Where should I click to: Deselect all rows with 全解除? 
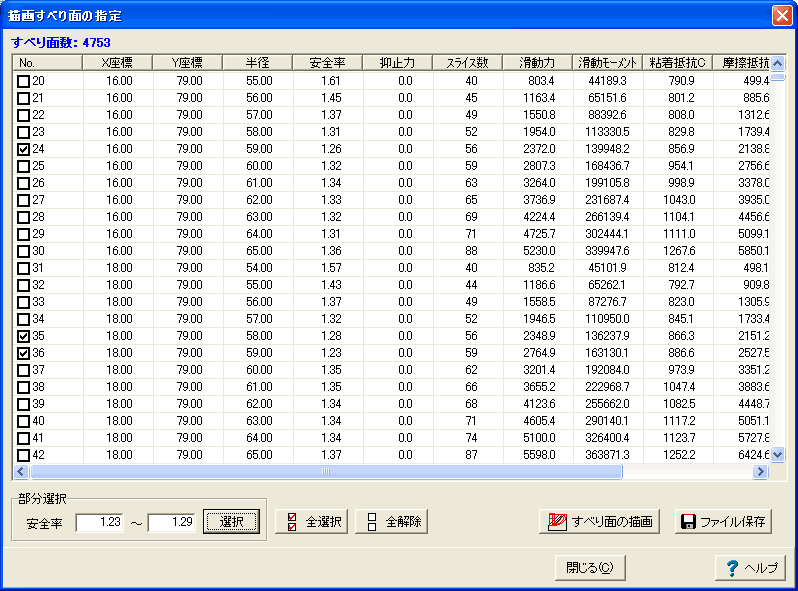(x=391, y=521)
